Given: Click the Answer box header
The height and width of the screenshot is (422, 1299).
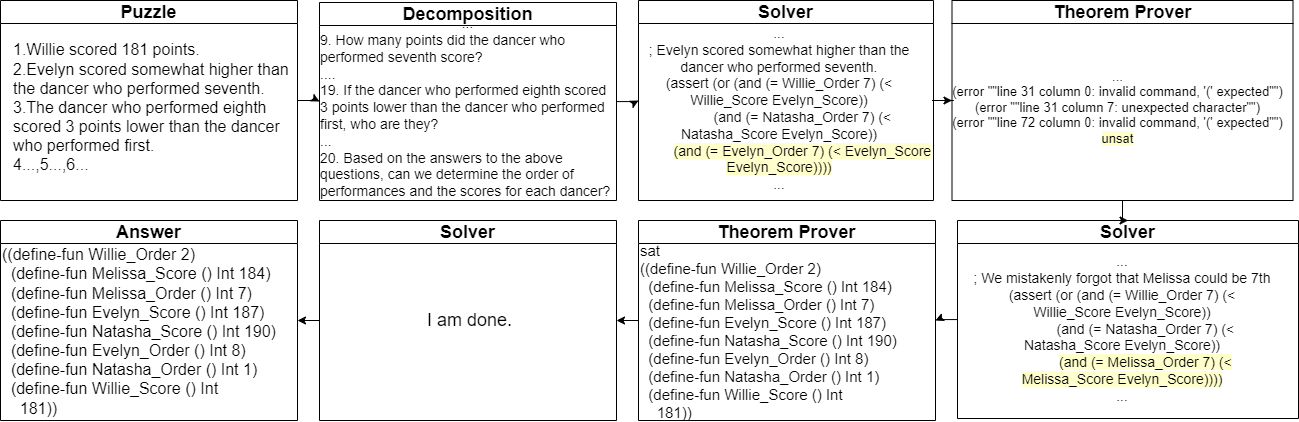Looking at the screenshot, I should (x=149, y=232).
